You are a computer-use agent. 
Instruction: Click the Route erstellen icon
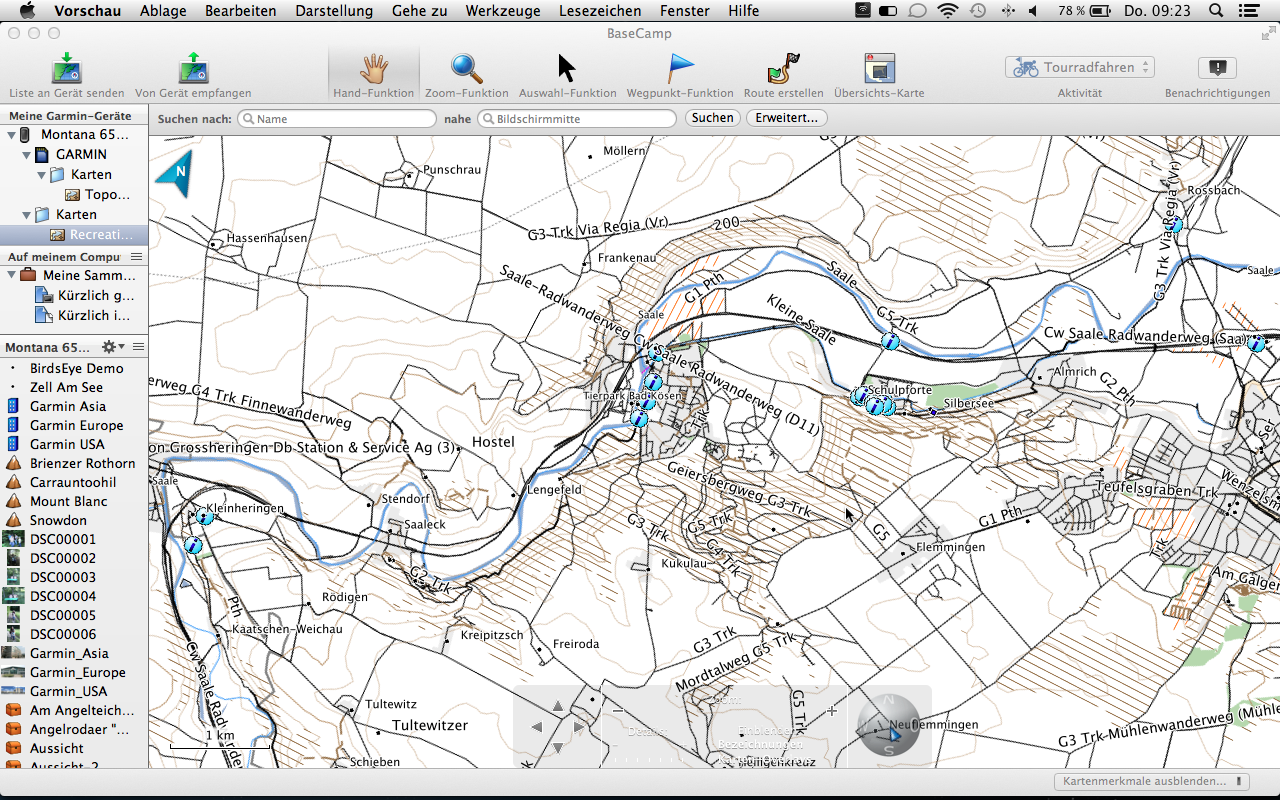coord(783,69)
